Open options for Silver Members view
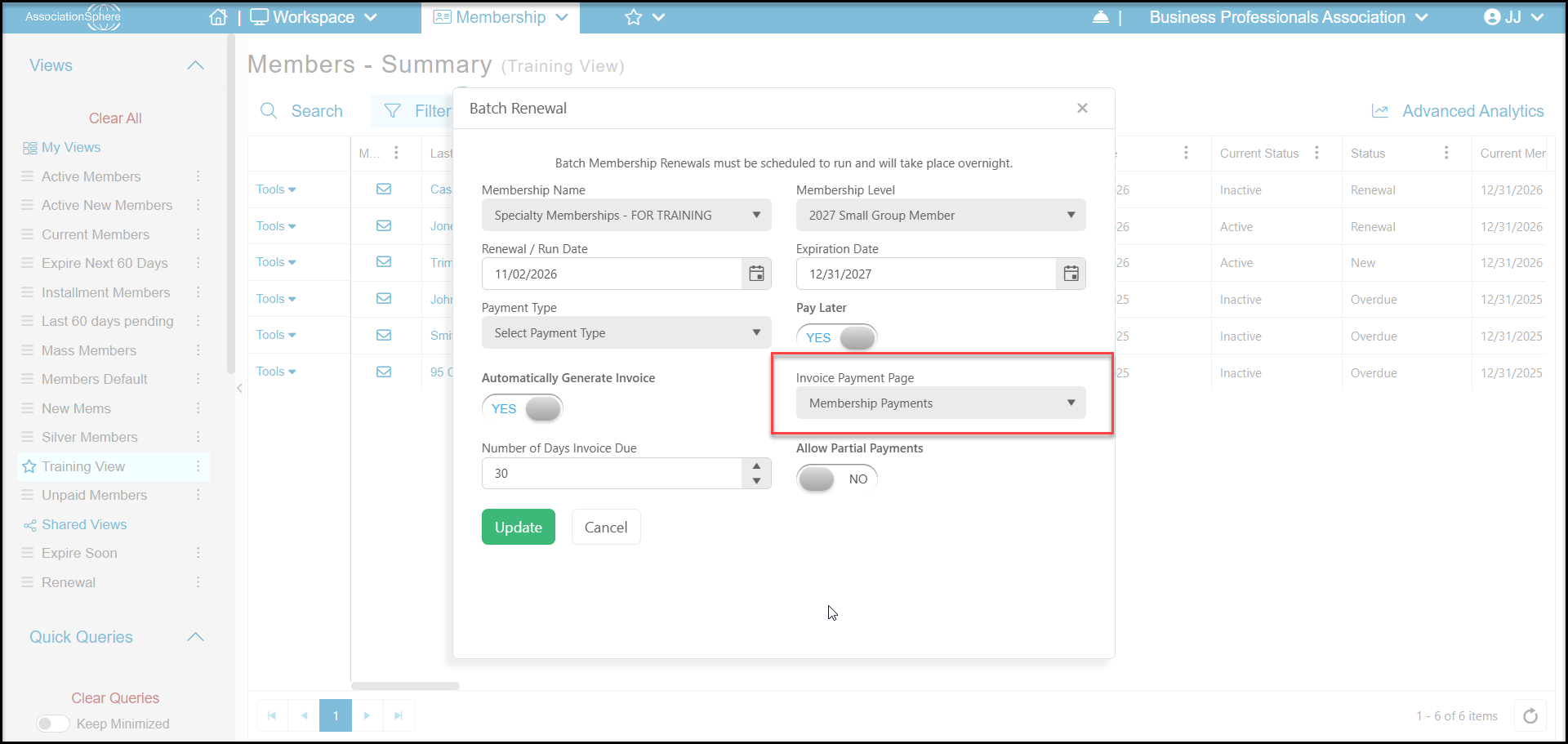1568x744 pixels. pyautogui.click(x=198, y=437)
